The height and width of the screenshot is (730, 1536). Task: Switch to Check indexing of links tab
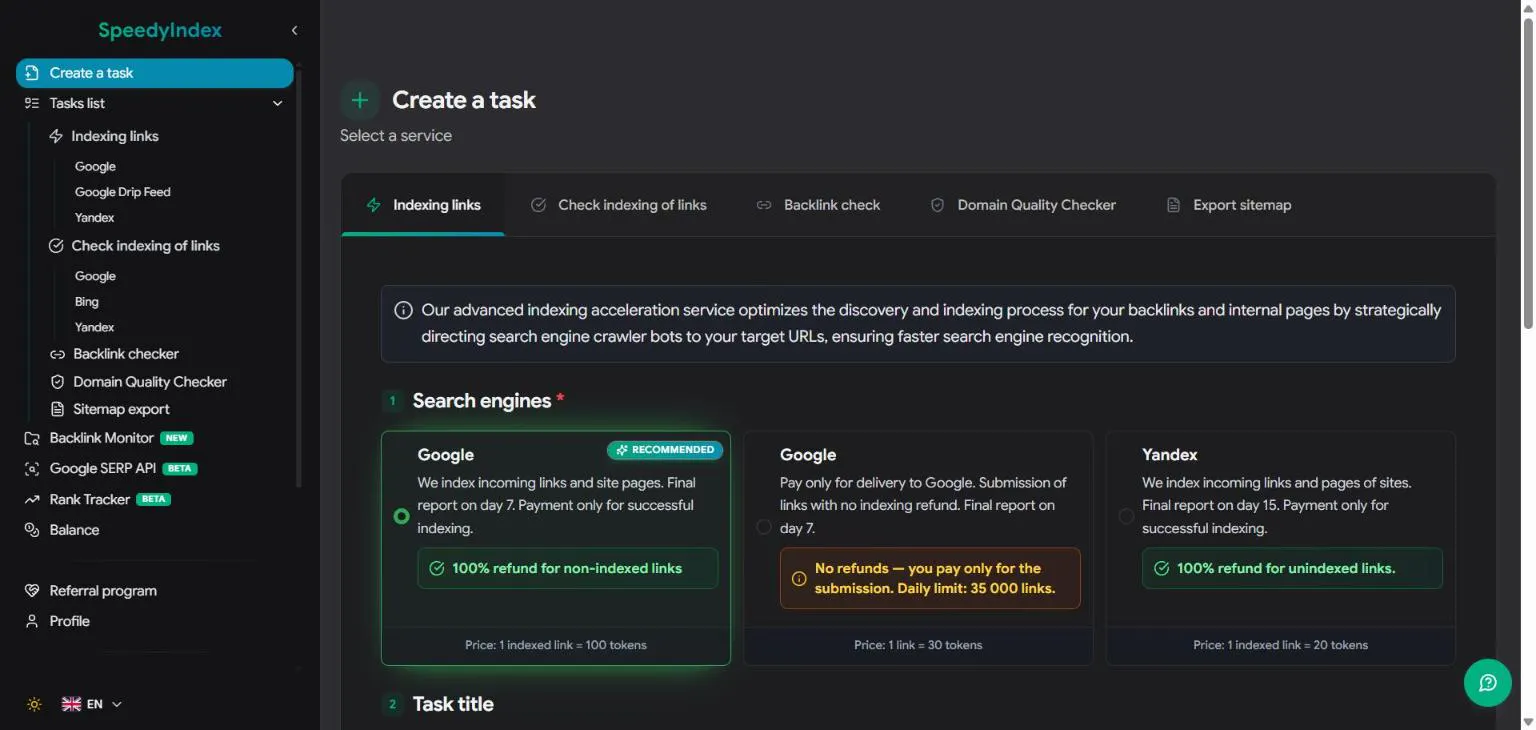(x=619, y=205)
